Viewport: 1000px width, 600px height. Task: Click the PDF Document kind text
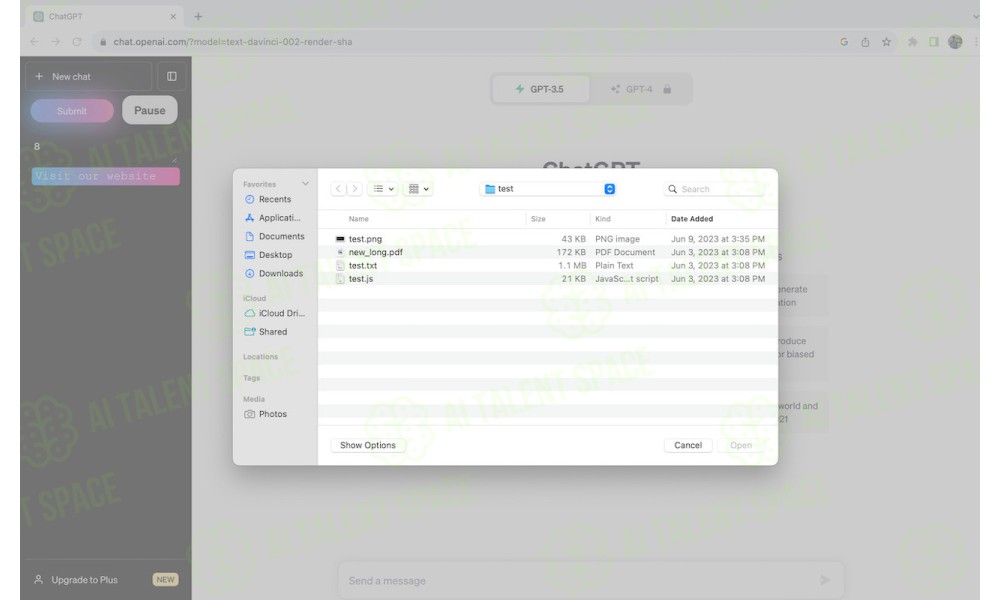click(x=625, y=252)
